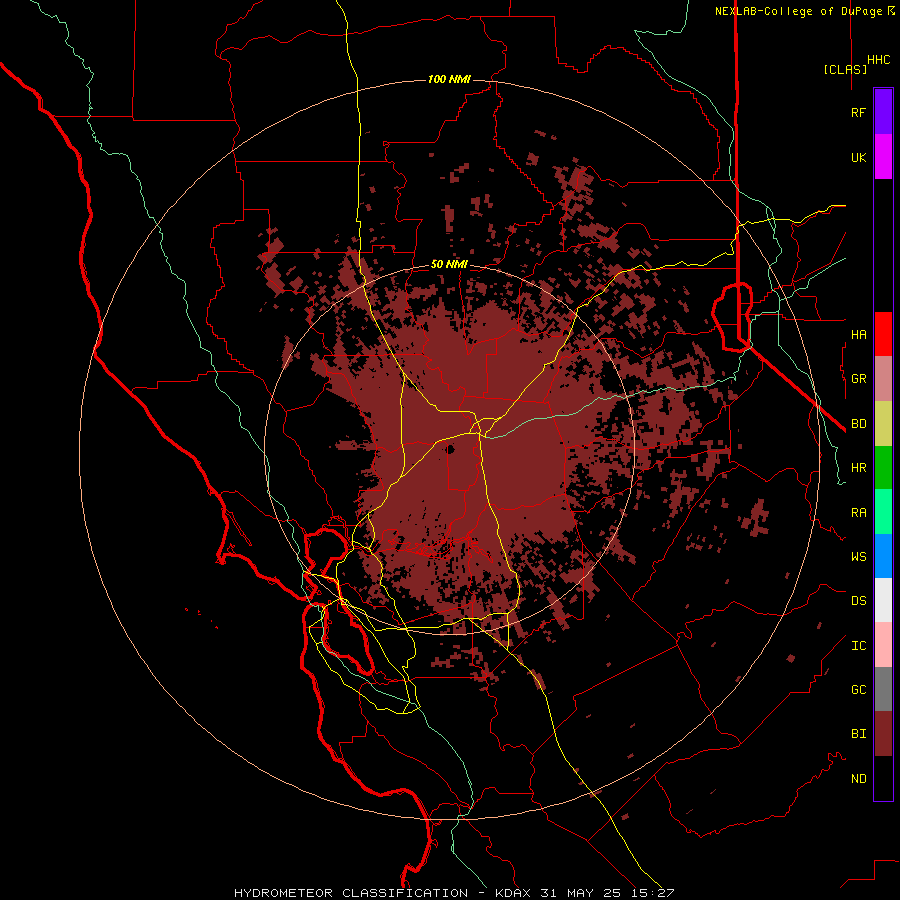Click the [CLAS] units label
Screen dimensions: 900x900
tap(845, 69)
